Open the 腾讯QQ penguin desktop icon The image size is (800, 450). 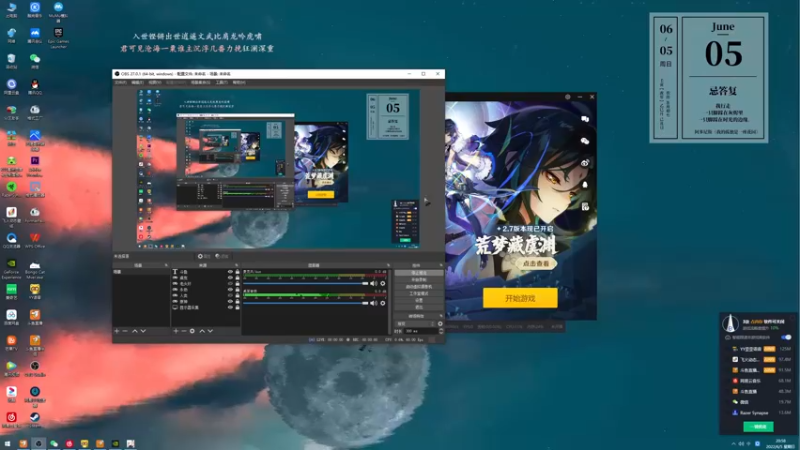coord(35,87)
